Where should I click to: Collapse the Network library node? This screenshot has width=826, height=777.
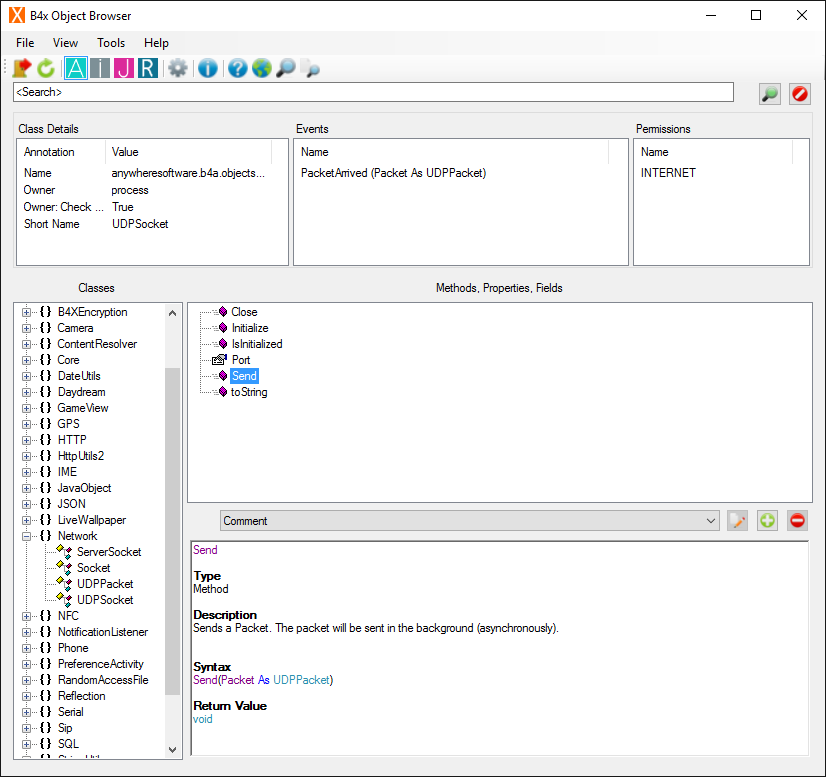pos(26,536)
